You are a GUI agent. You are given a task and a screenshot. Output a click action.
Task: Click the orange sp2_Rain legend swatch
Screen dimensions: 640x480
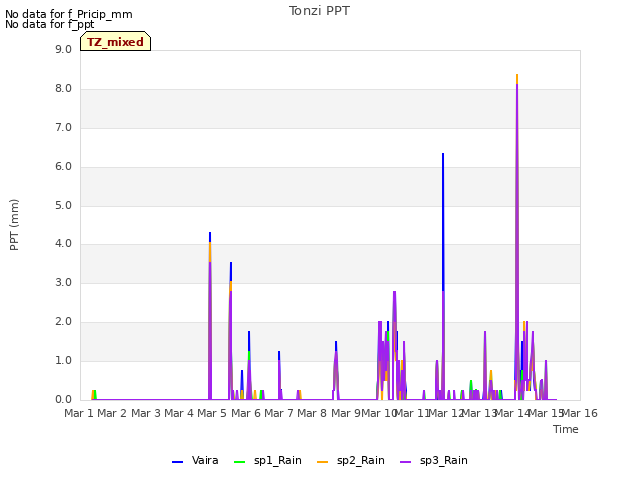[322, 462]
